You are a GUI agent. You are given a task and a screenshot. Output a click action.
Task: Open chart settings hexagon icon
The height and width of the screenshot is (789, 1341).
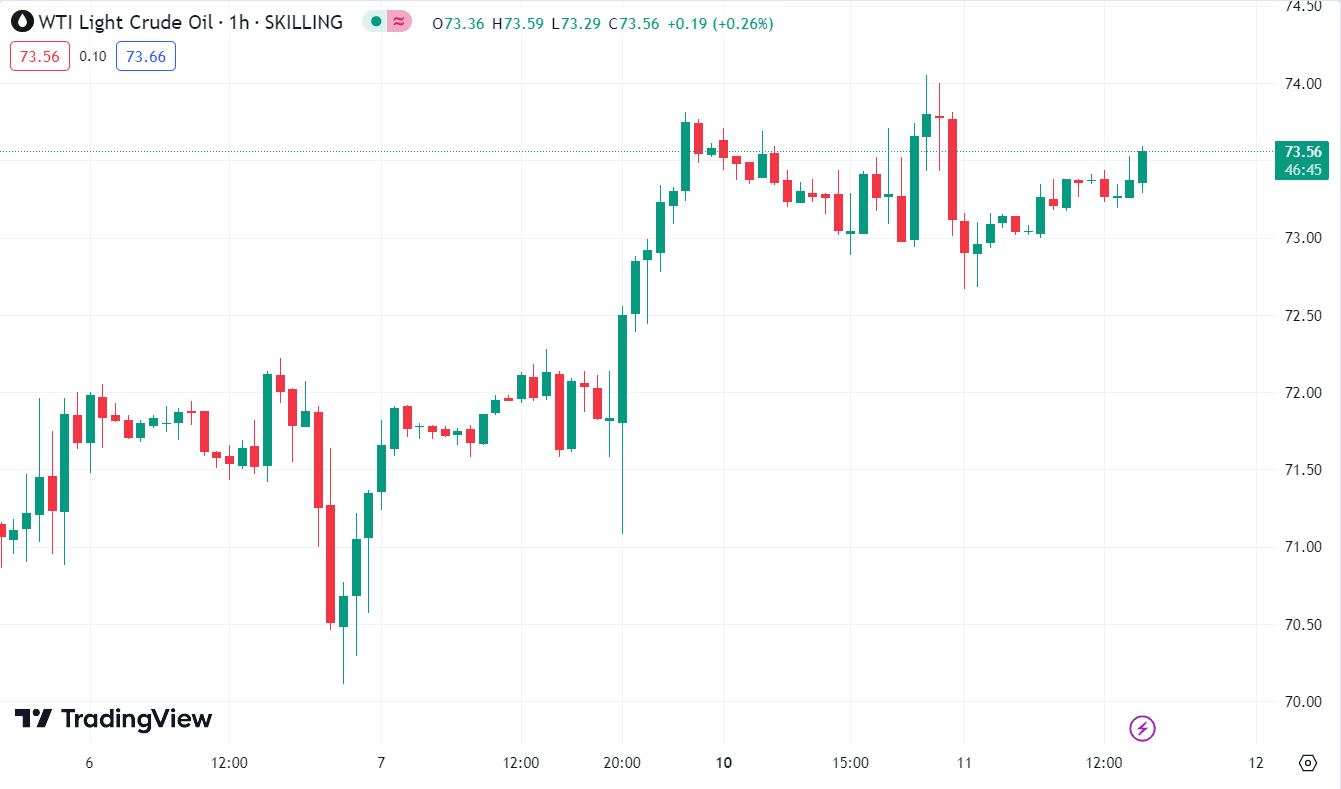point(1308,763)
